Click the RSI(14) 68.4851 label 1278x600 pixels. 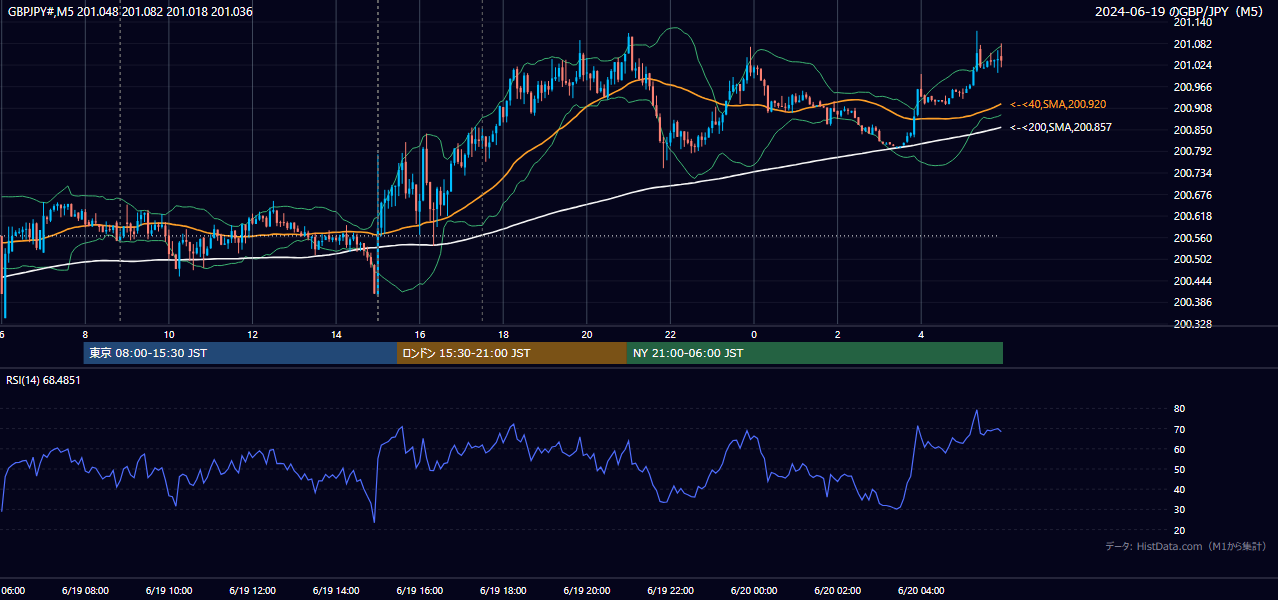tap(43, 380)
